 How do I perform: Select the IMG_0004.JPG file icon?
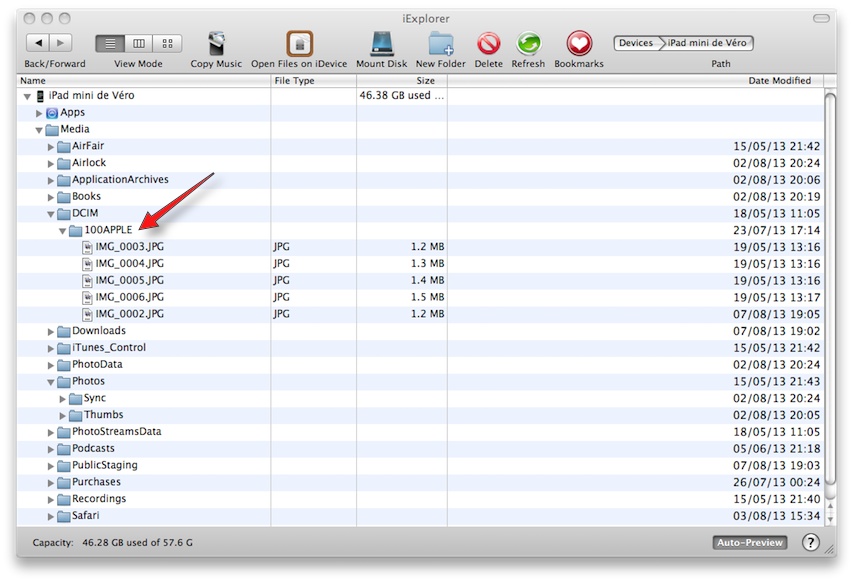pos(87,265)
